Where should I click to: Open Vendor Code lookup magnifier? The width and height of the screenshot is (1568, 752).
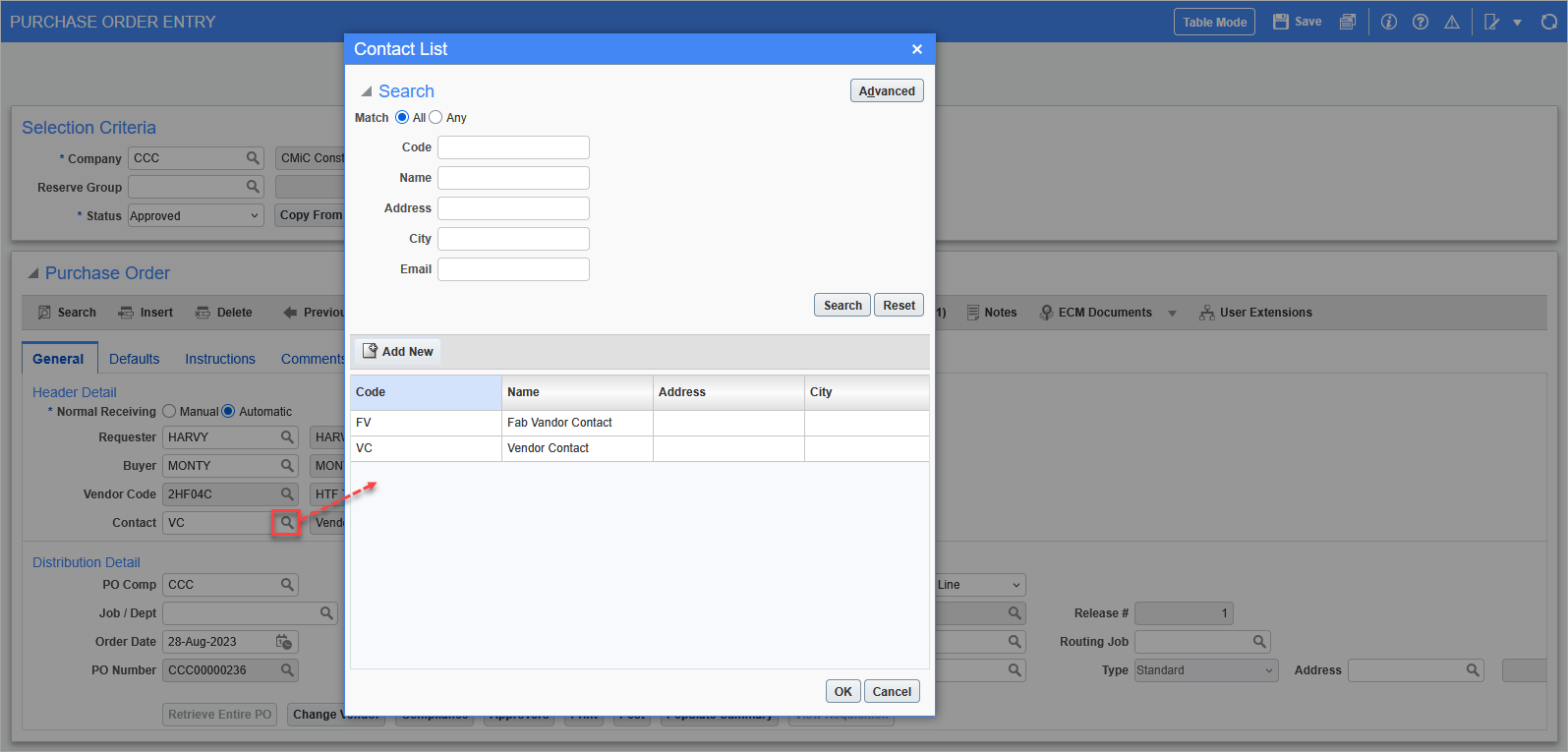click(x=287, y=493)
